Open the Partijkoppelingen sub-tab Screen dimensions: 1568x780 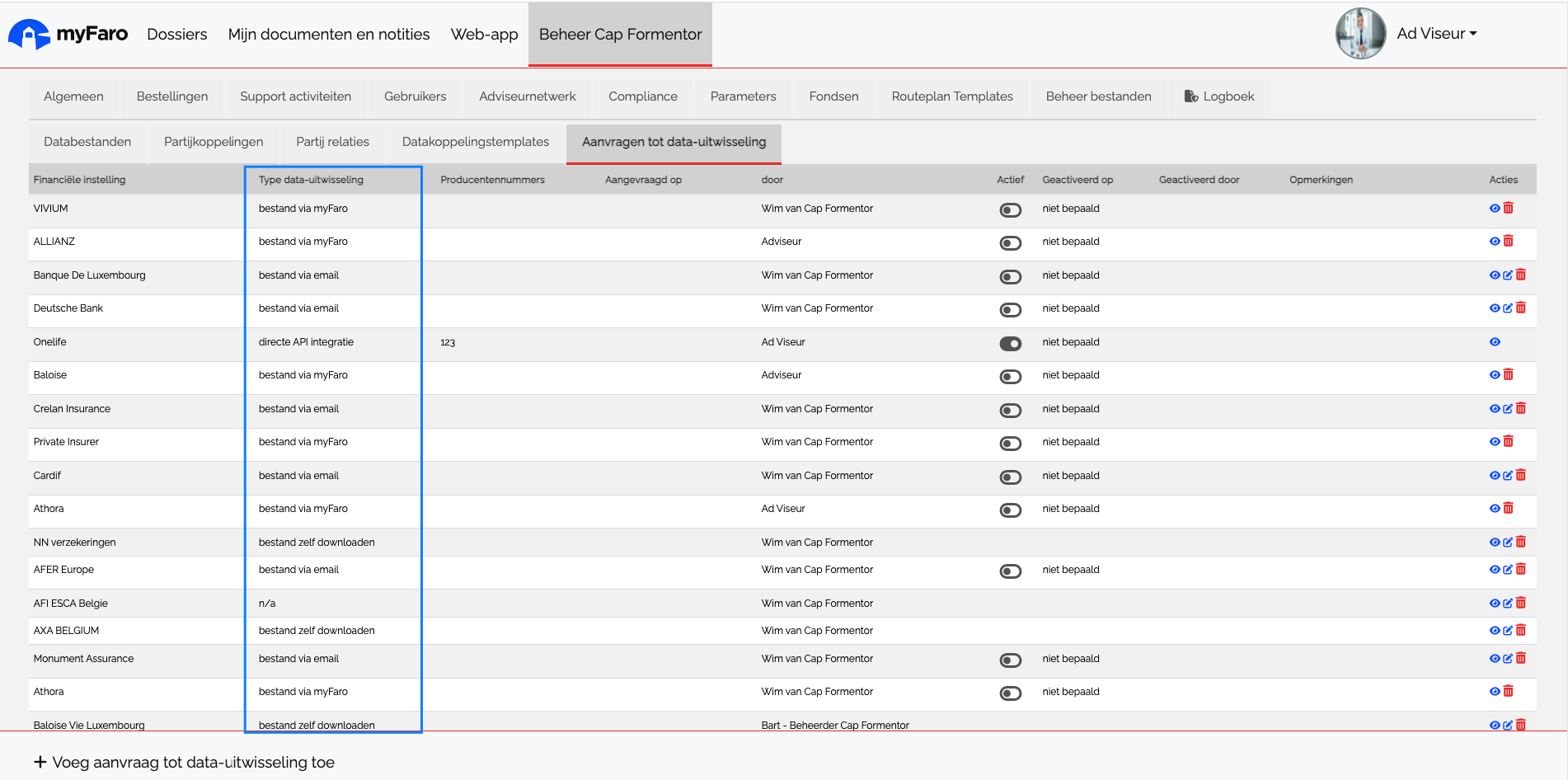(x=214, y=142)
